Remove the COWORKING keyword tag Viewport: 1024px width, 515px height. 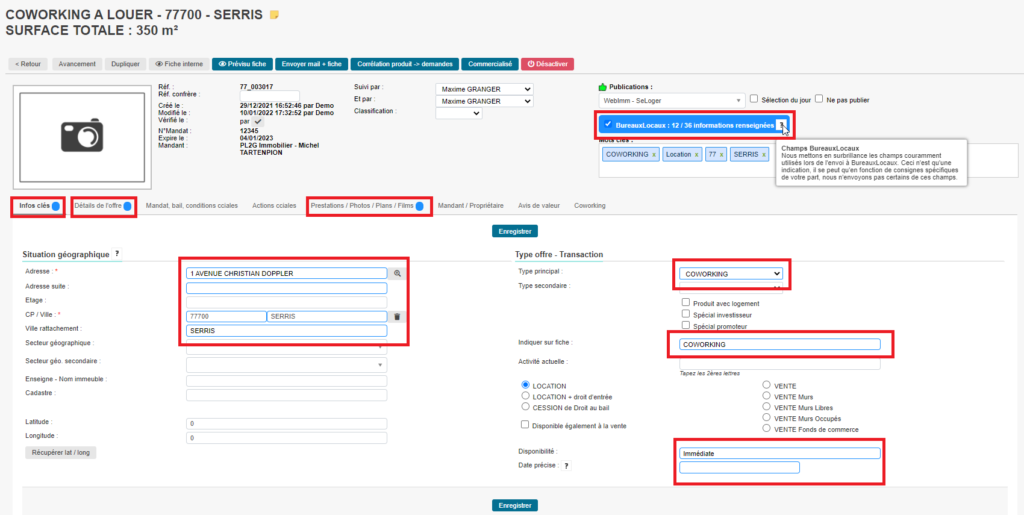click(654, 155)
